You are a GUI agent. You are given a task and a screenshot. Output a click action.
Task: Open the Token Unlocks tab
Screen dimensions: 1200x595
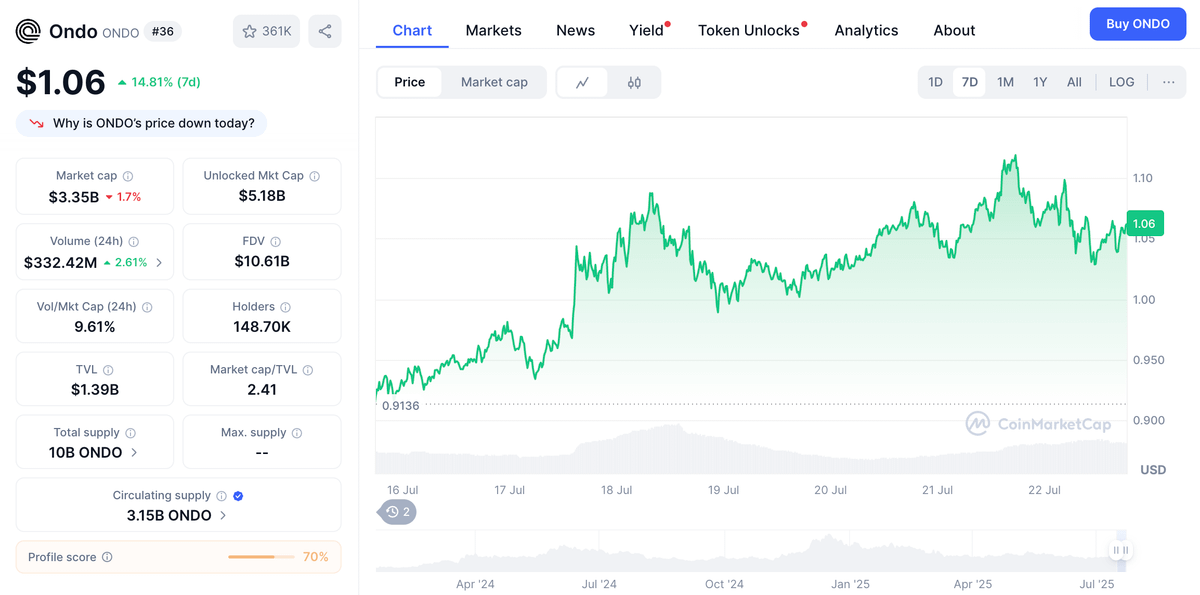(749, 30)
